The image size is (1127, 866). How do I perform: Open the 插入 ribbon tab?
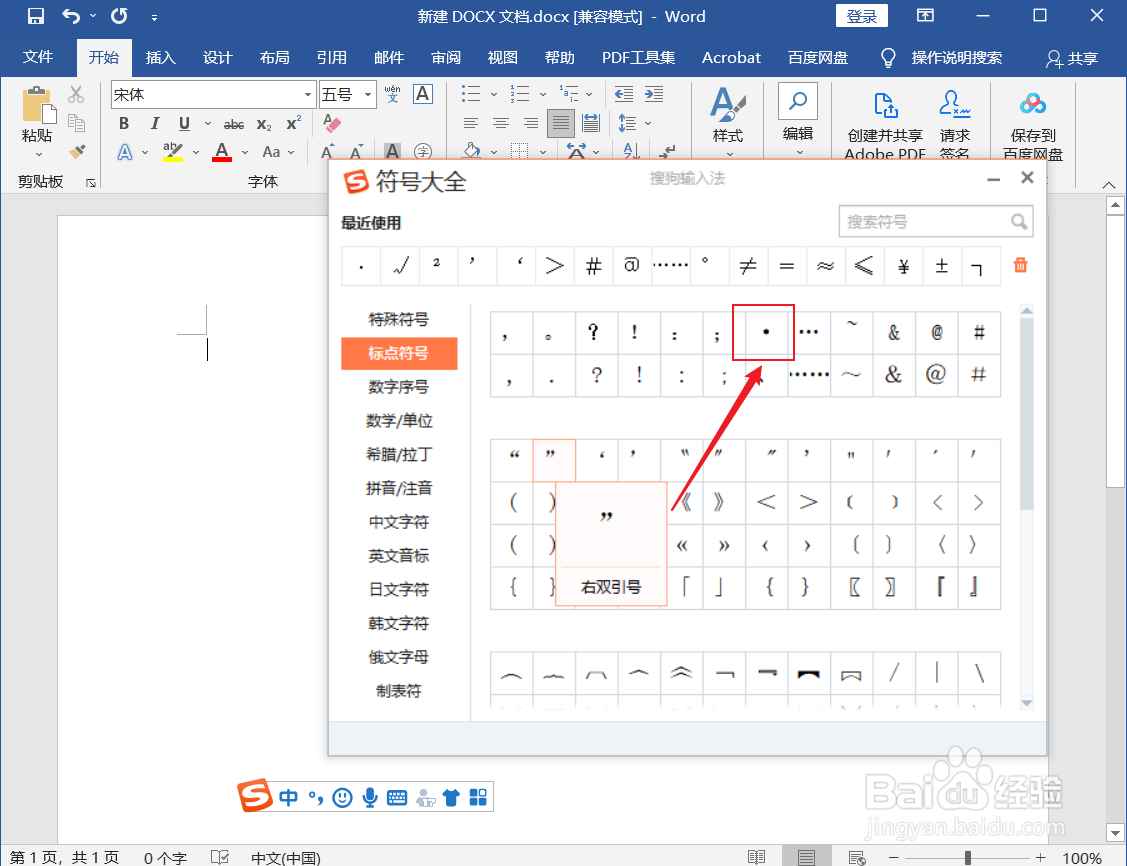coord(160,57)
